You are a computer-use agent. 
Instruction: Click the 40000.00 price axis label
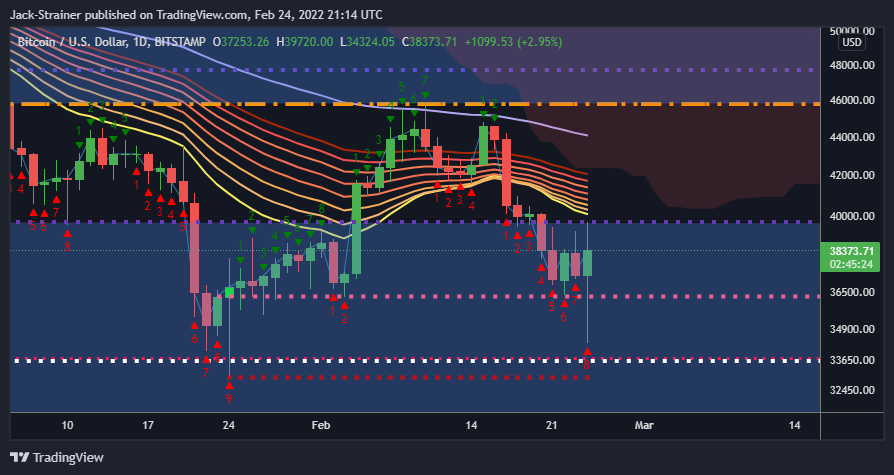click(852, 216)
